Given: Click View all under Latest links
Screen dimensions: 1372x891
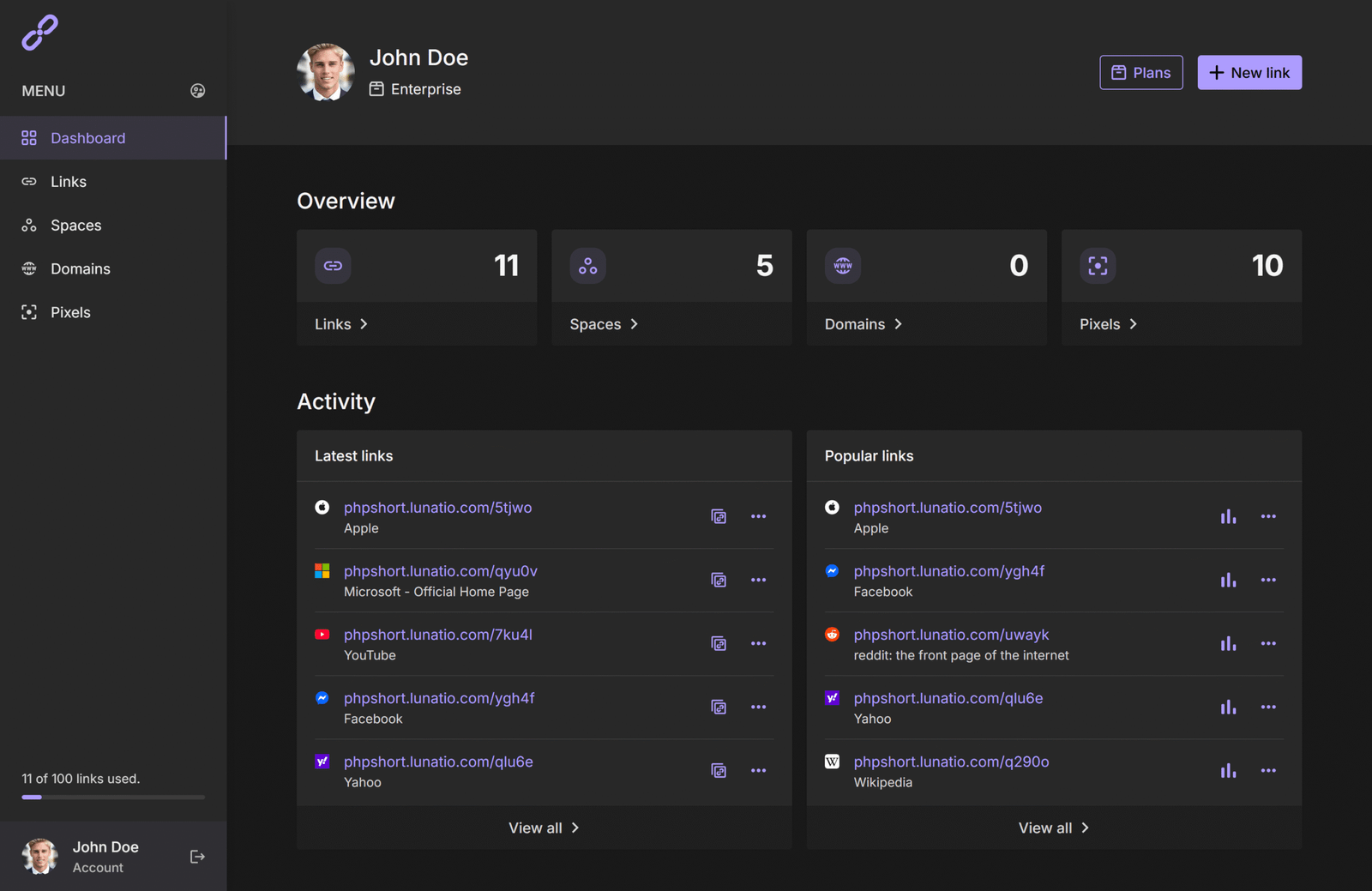Looking at the screenshot, I should tap(544, 828).
